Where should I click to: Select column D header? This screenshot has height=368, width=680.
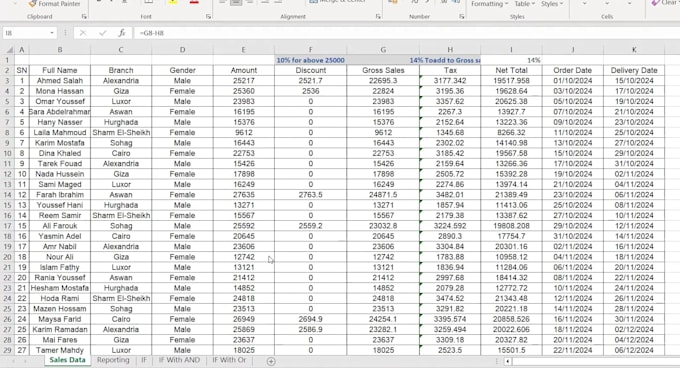click(x=183, y=50)
